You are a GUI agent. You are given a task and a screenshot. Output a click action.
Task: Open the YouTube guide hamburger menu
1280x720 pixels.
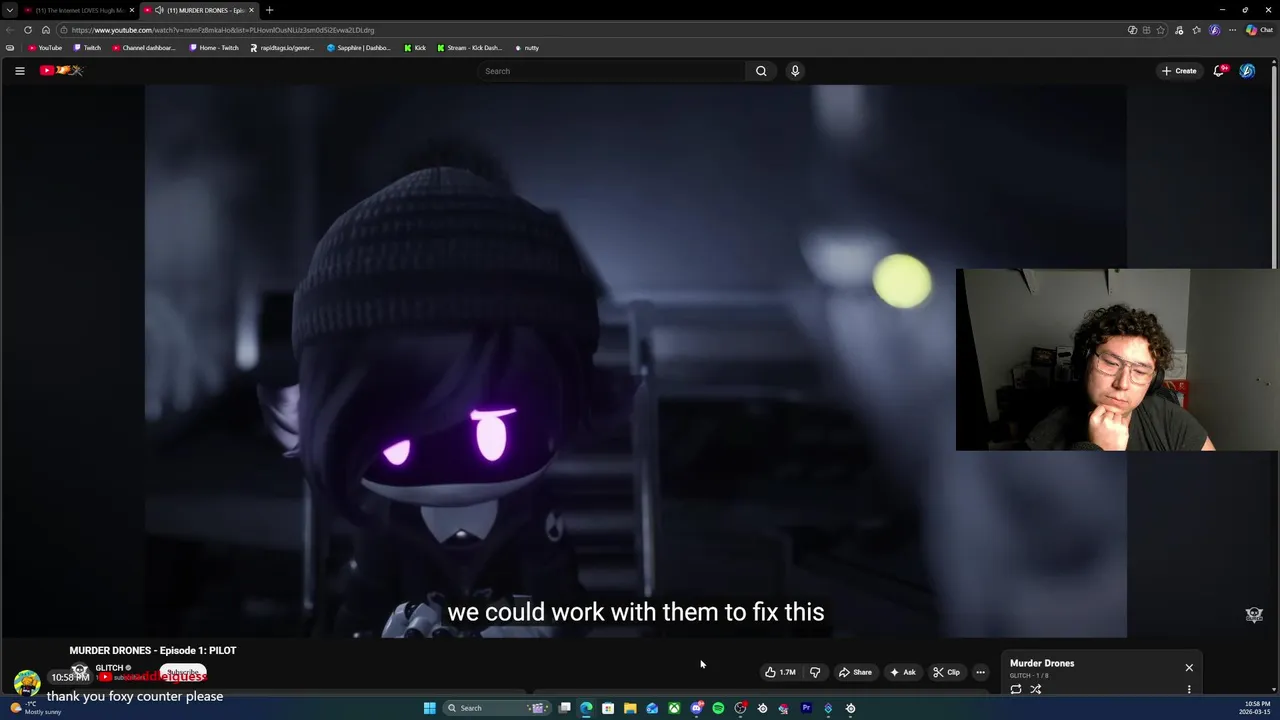19,71
